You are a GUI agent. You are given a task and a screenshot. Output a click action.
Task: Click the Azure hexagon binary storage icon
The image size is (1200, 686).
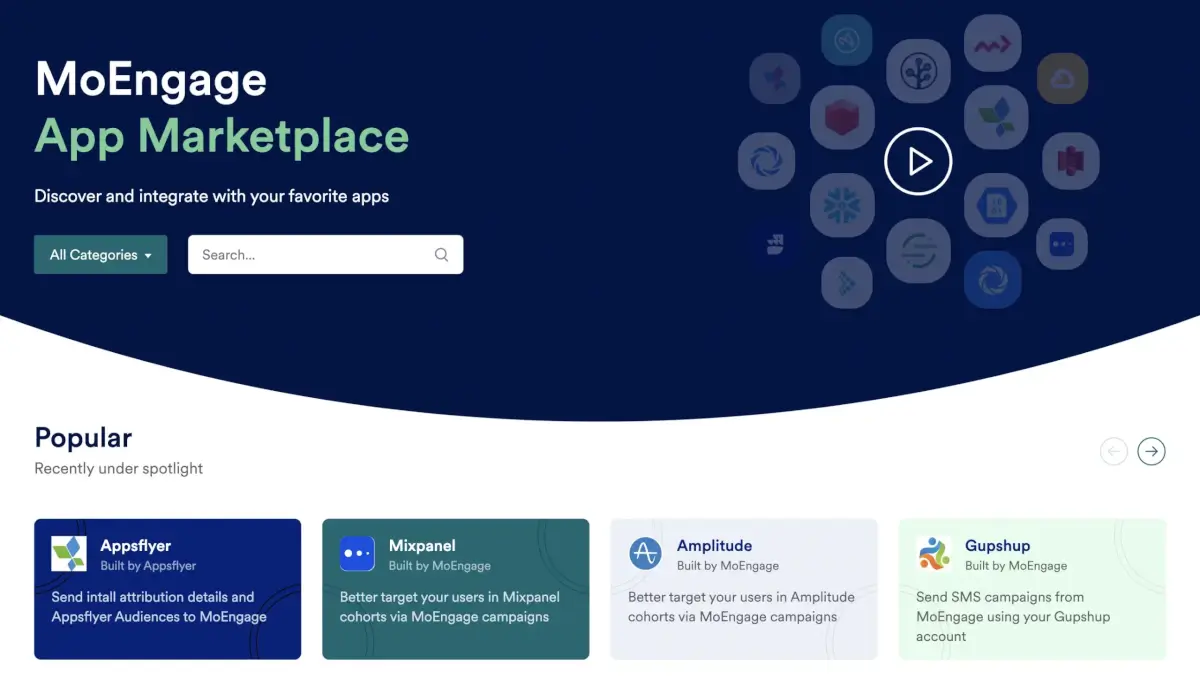[x=996, y=206]
